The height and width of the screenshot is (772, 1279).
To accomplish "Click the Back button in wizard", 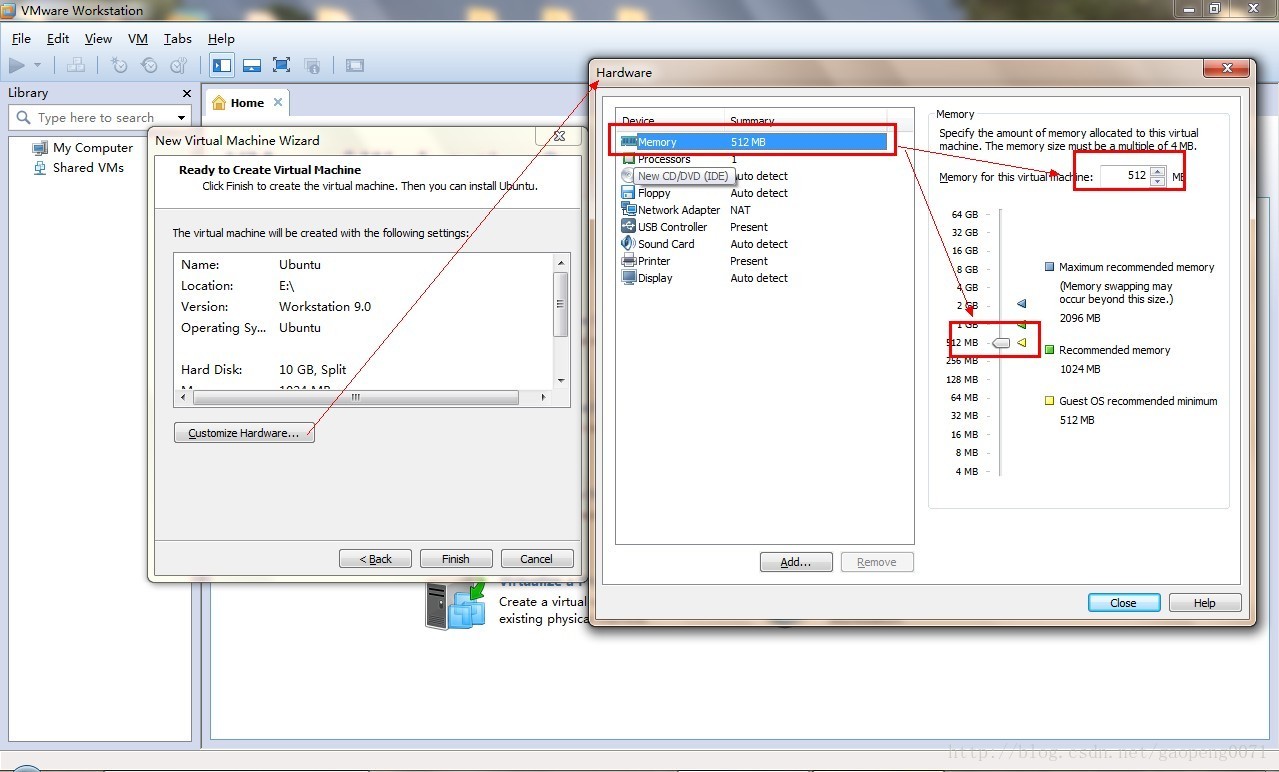I will pos(376,559).
